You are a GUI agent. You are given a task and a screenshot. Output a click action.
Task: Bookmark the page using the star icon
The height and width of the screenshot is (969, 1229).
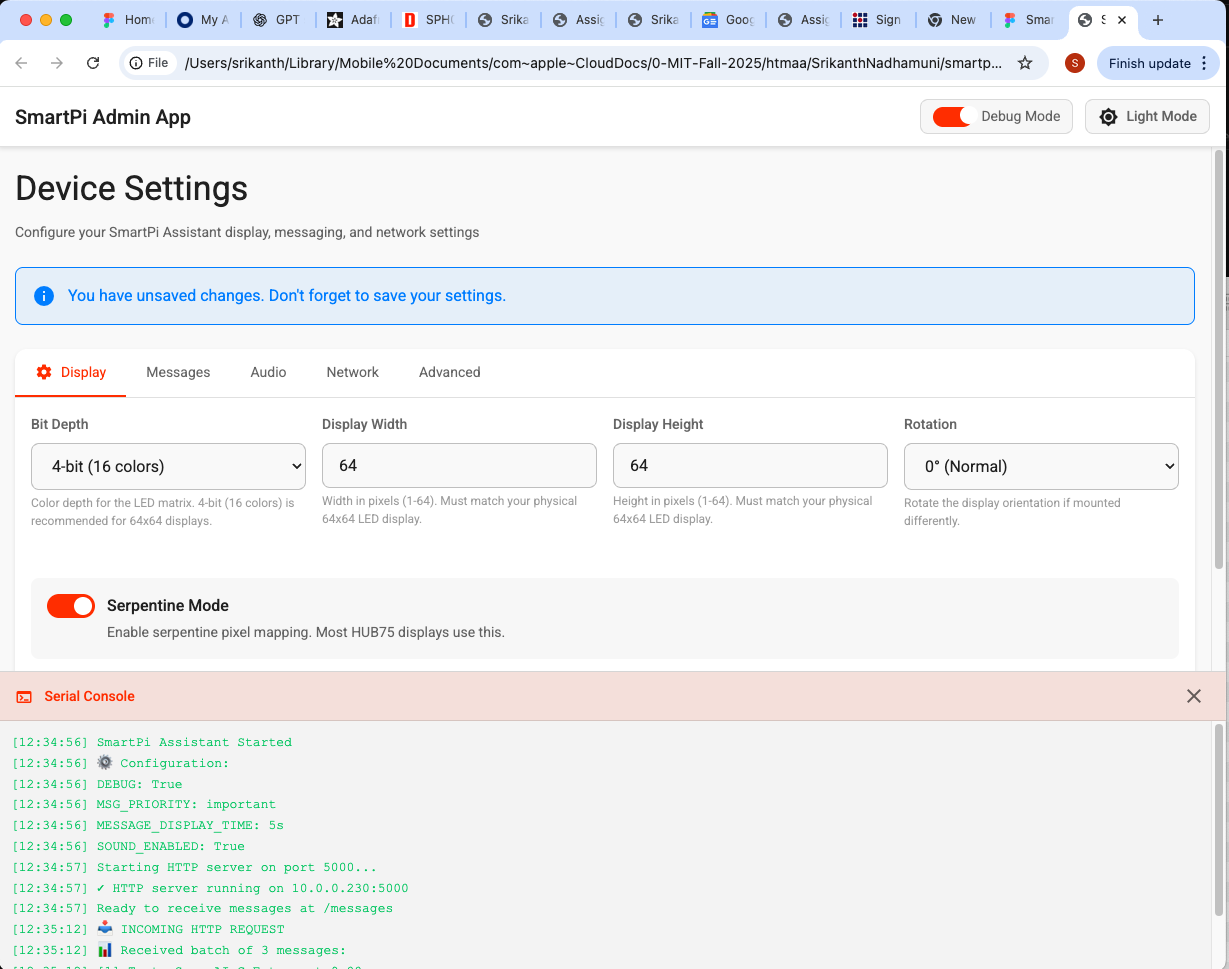coord(1025,63)
